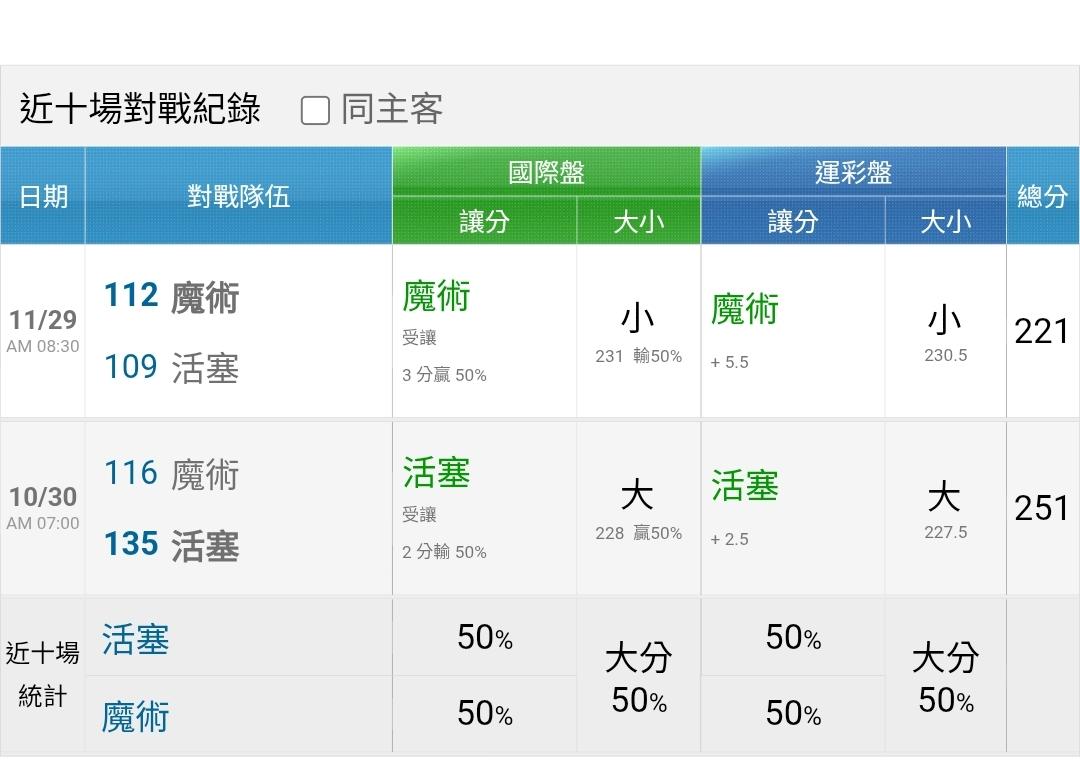Open the 112 魔術 team on 11/29
The image size is (1080, 780).
pyautogui.click(x=171, y=297)
